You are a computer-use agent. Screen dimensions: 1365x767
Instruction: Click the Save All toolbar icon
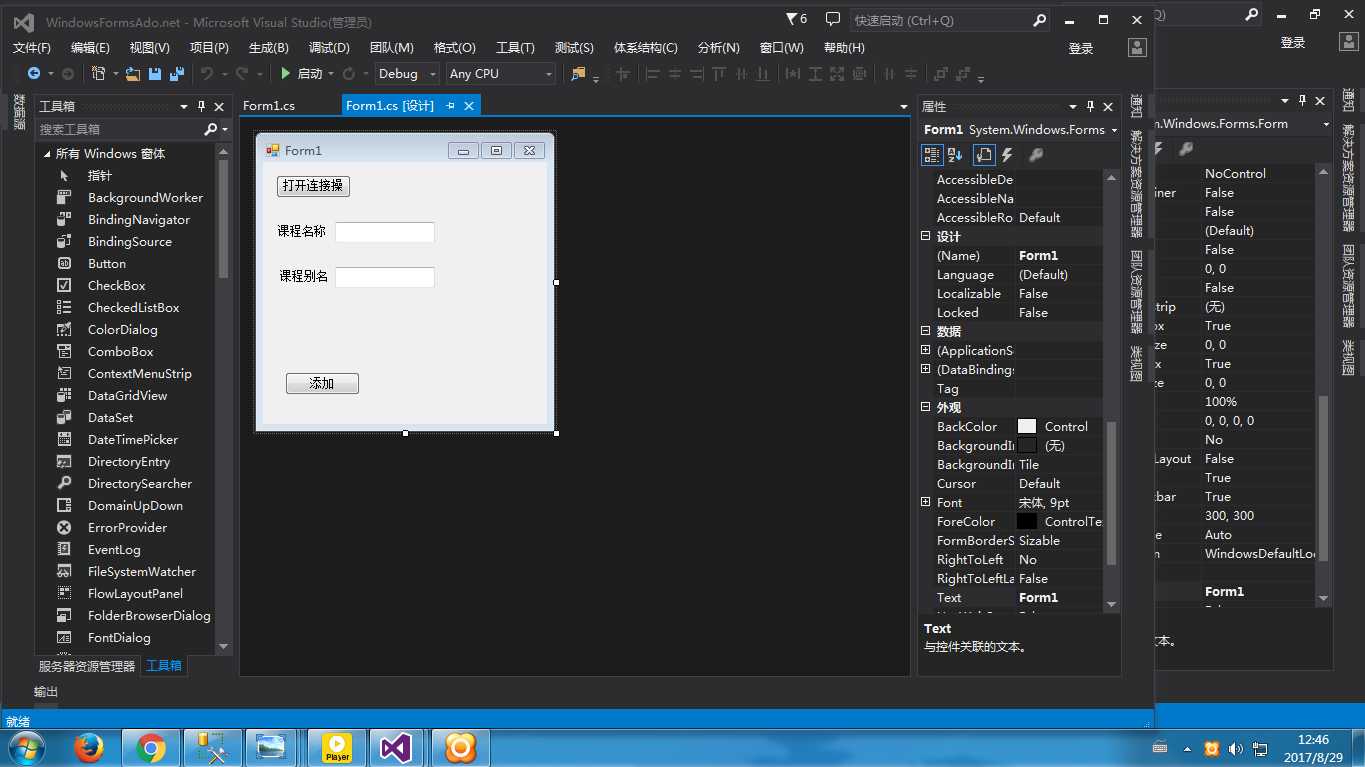coord(177,74)
